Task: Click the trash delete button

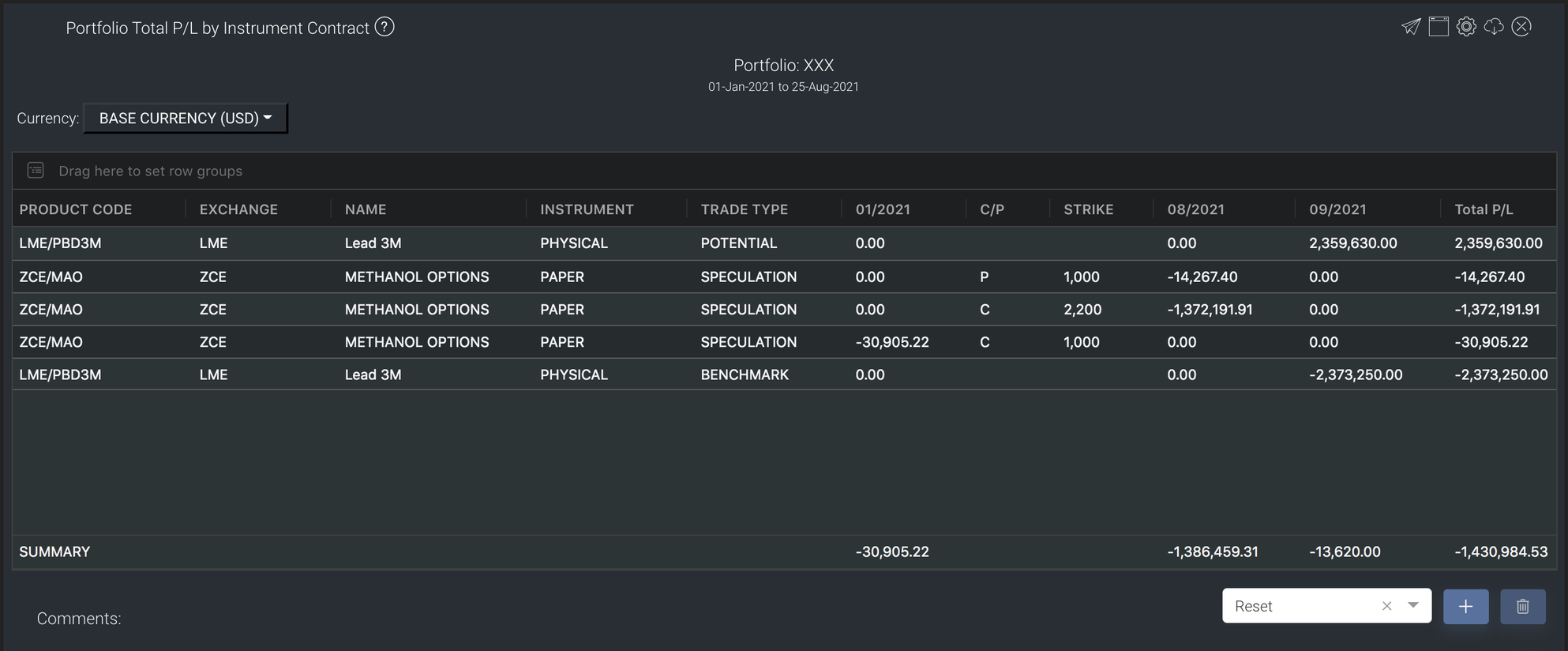Action: [1523, 607]
